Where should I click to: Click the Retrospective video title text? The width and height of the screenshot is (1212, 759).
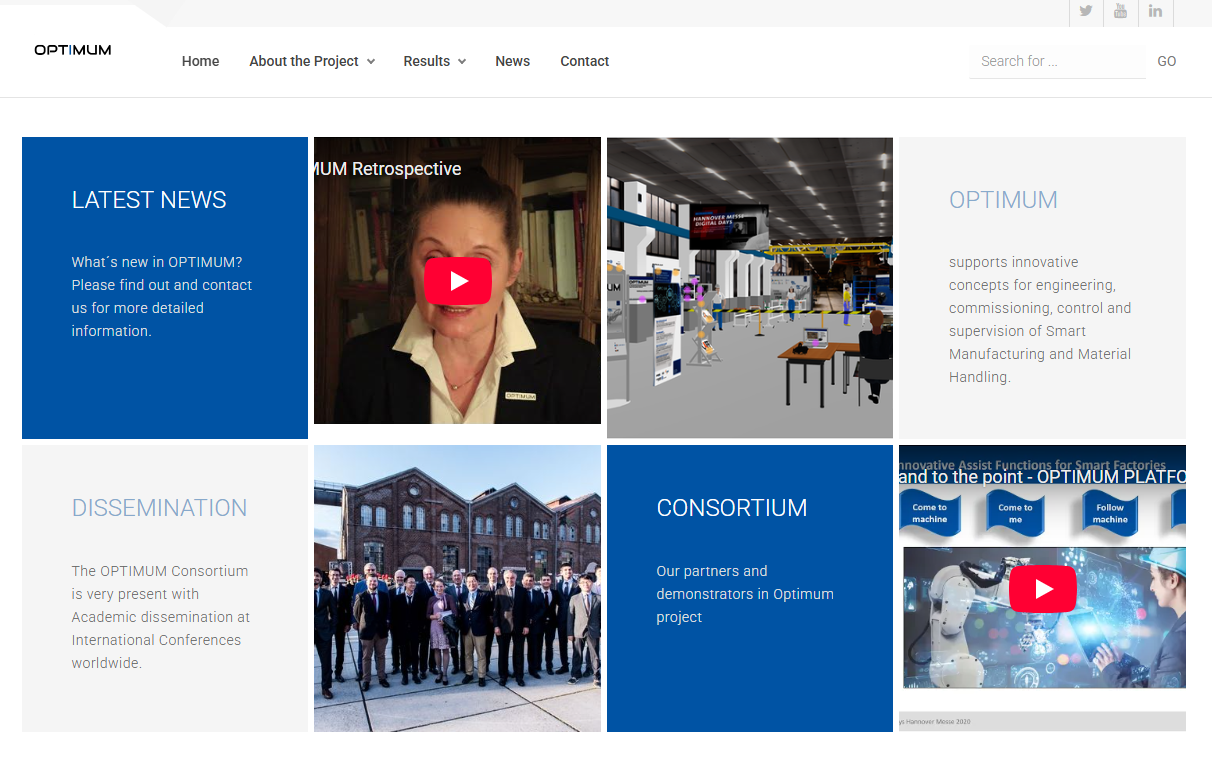point(388,169)
